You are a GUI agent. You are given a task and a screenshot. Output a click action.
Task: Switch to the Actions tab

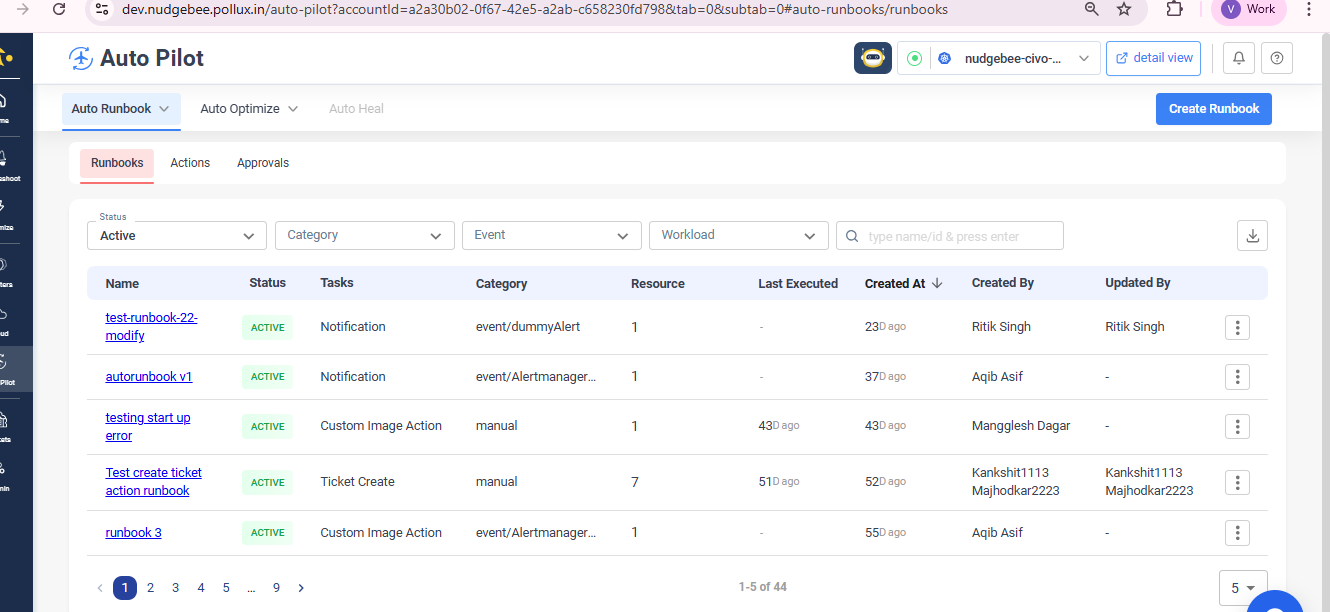click(190, 163)
